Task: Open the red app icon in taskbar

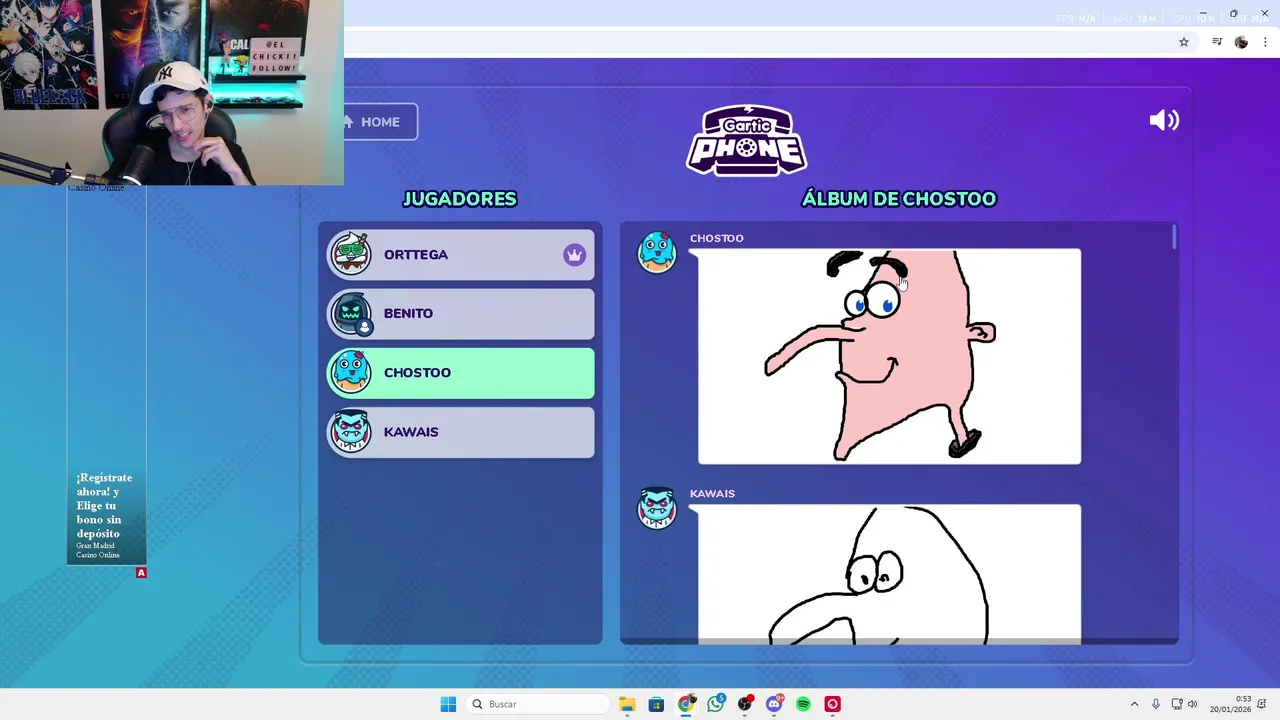Action: pyautogui.click(x=832, y=704)
